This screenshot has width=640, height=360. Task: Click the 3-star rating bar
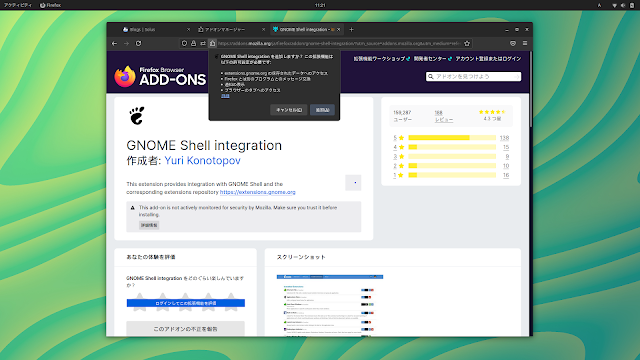tap(452, 156)
